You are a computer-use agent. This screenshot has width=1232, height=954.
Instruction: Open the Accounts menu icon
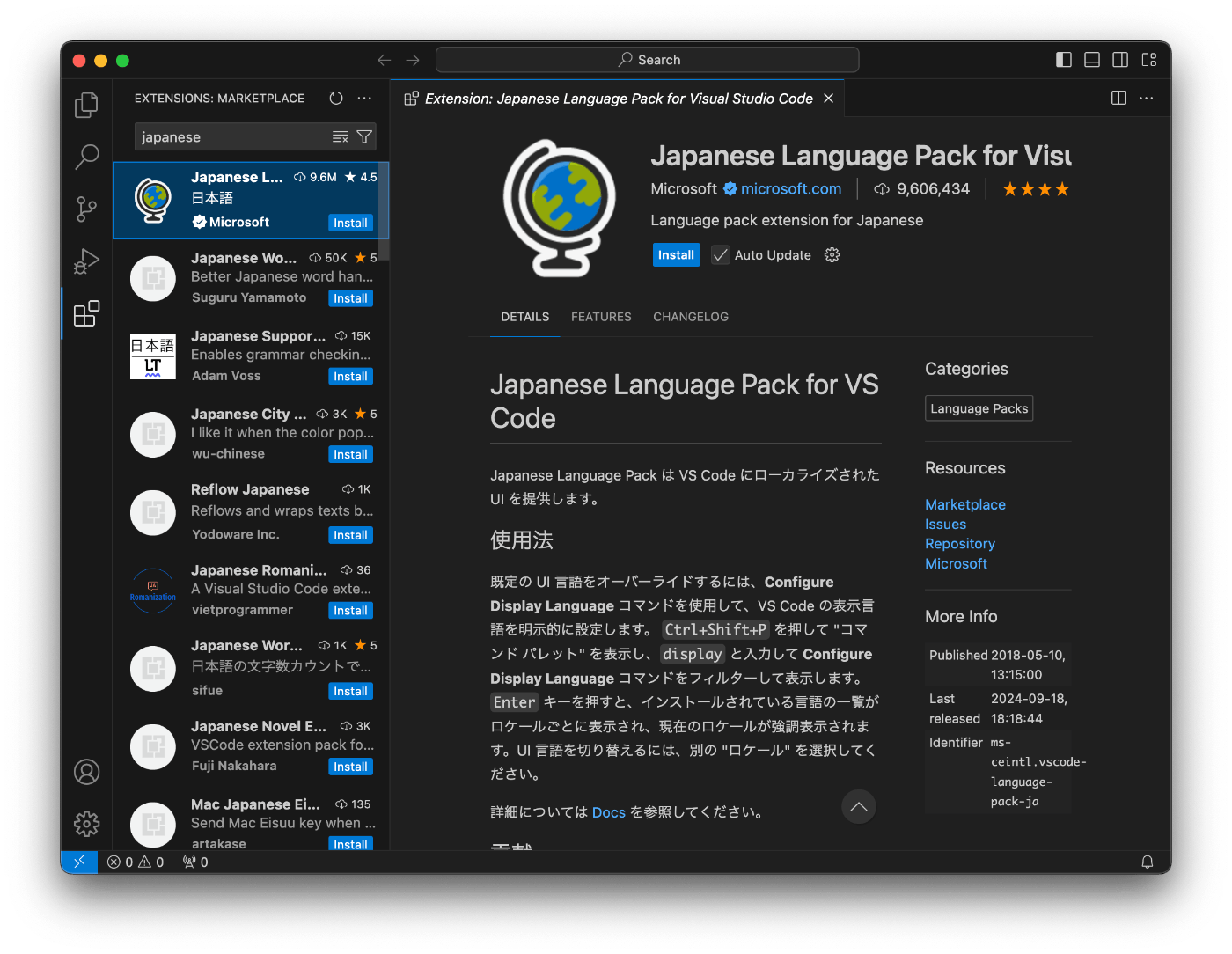(x=86, y=772)
